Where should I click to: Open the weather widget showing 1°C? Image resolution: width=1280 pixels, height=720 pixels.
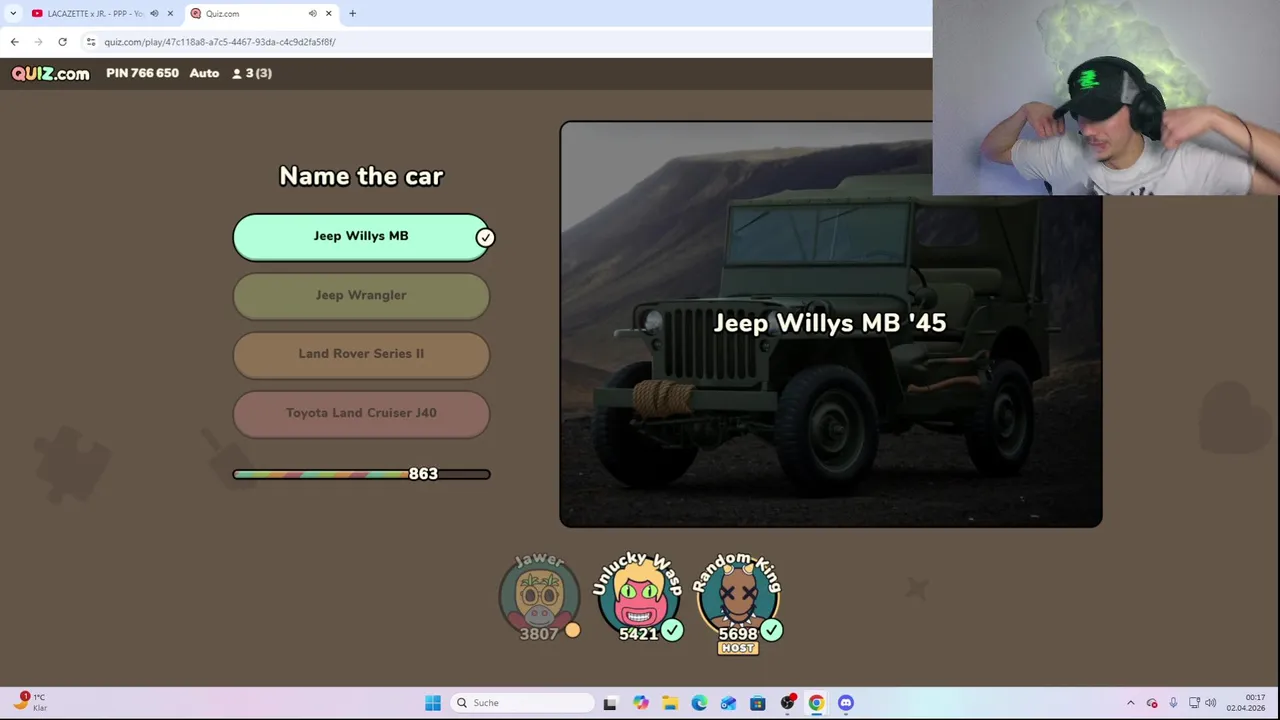(x=30, y=702)
